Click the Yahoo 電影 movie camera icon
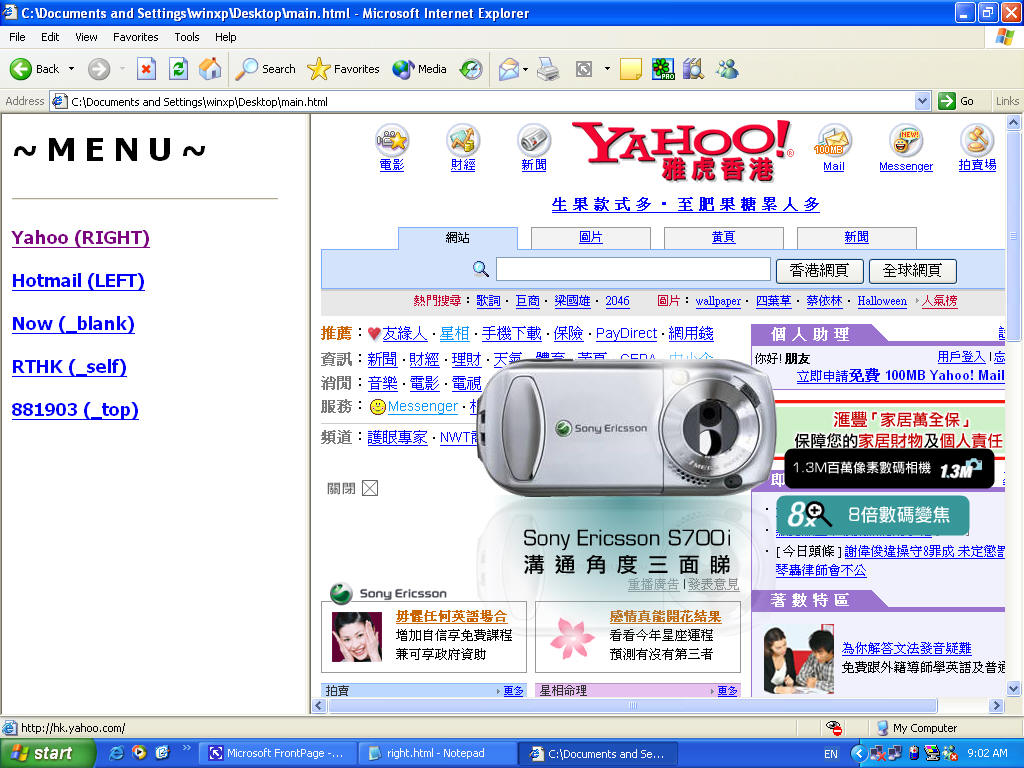This screenshot has height=768, width=1024. pos(392,140)
